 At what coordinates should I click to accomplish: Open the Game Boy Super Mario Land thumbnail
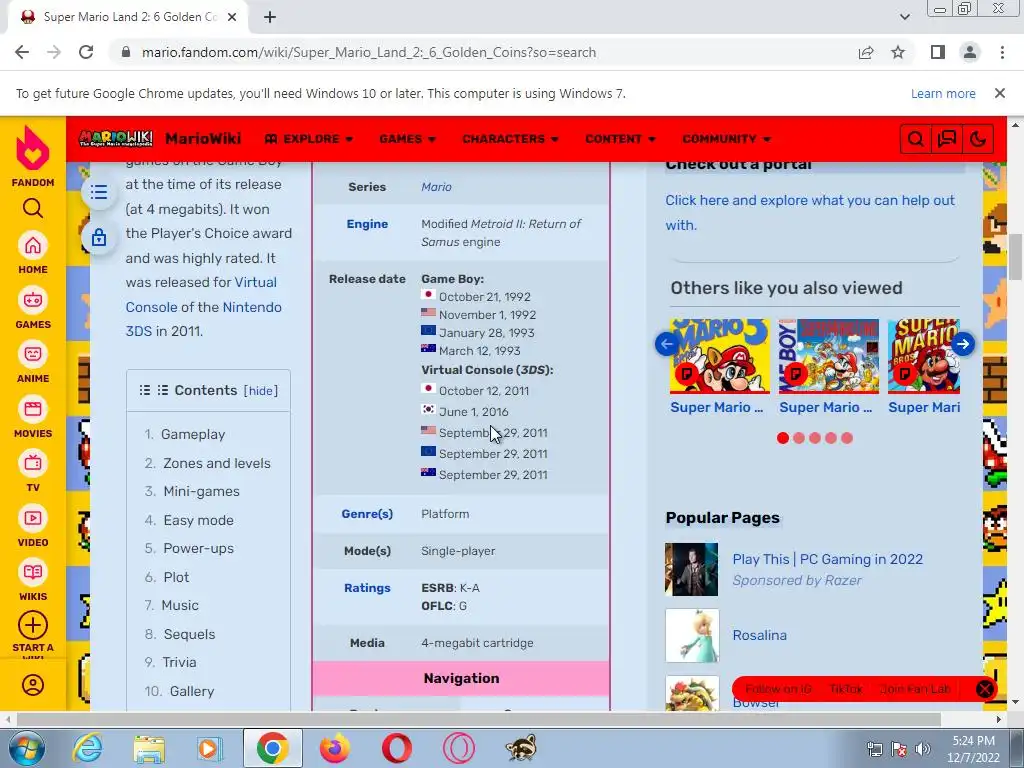coord(829,356)
